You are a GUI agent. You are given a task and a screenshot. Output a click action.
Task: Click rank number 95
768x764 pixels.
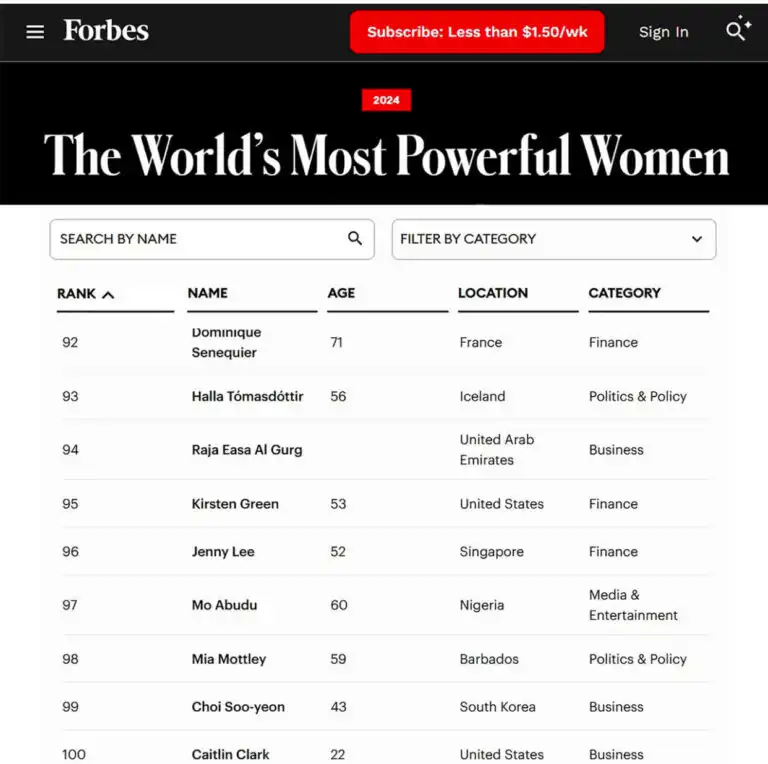click(x=70, y=503)
